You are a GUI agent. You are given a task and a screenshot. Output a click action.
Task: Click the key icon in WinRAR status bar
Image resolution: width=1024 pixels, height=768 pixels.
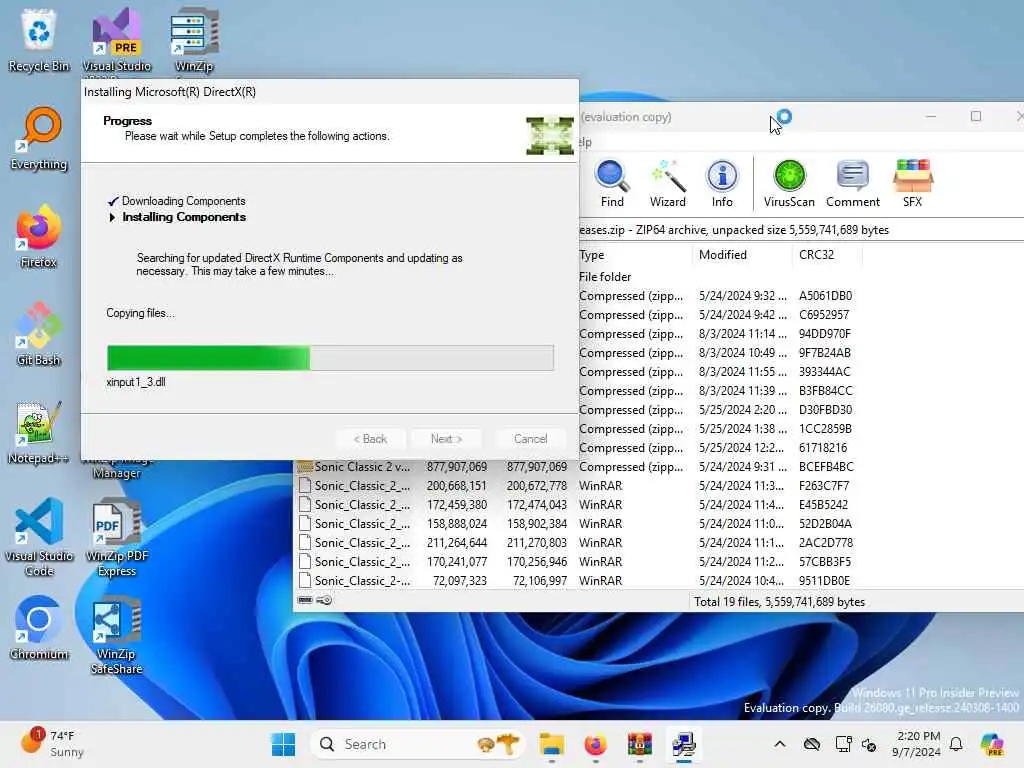pyautogui.click(x=324, y=600)
